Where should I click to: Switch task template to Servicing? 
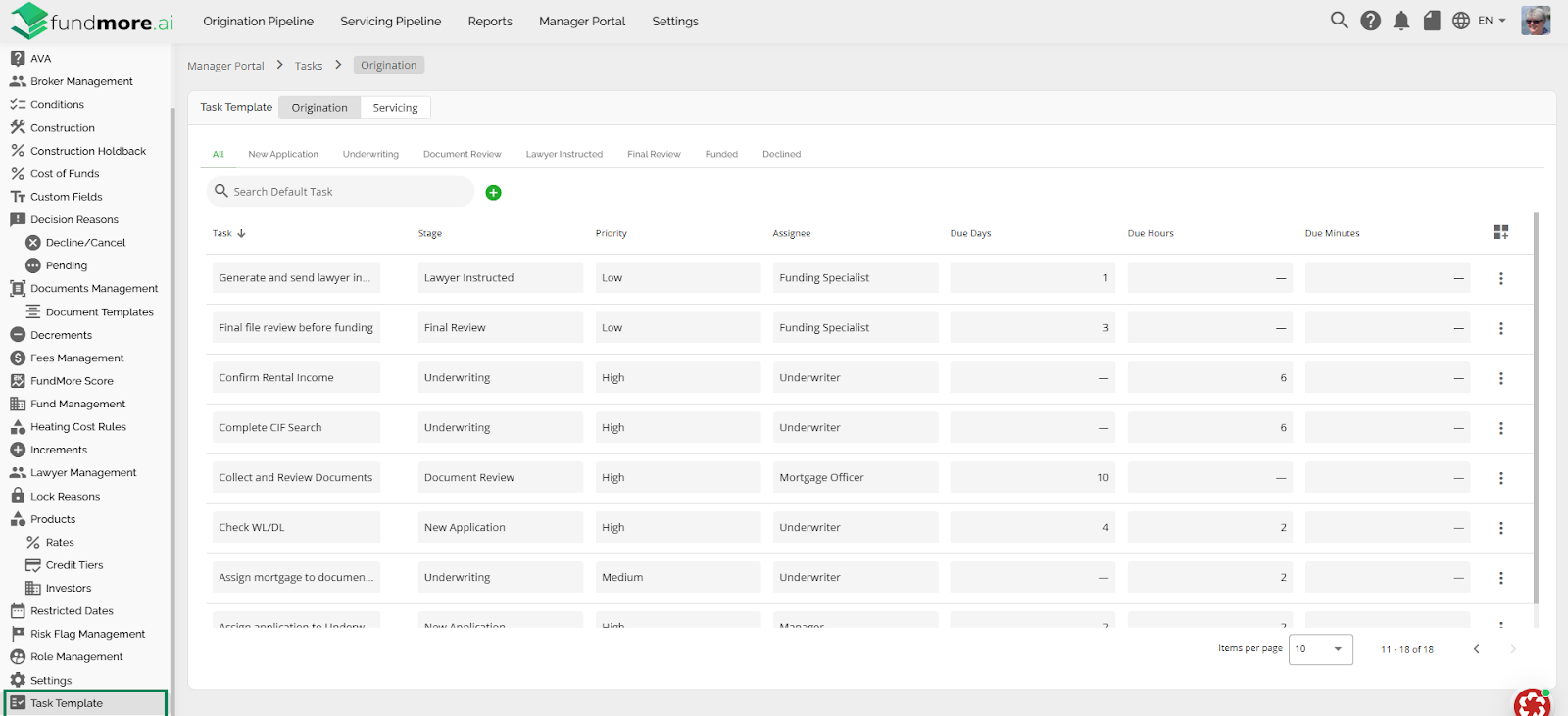pos(395,108)
